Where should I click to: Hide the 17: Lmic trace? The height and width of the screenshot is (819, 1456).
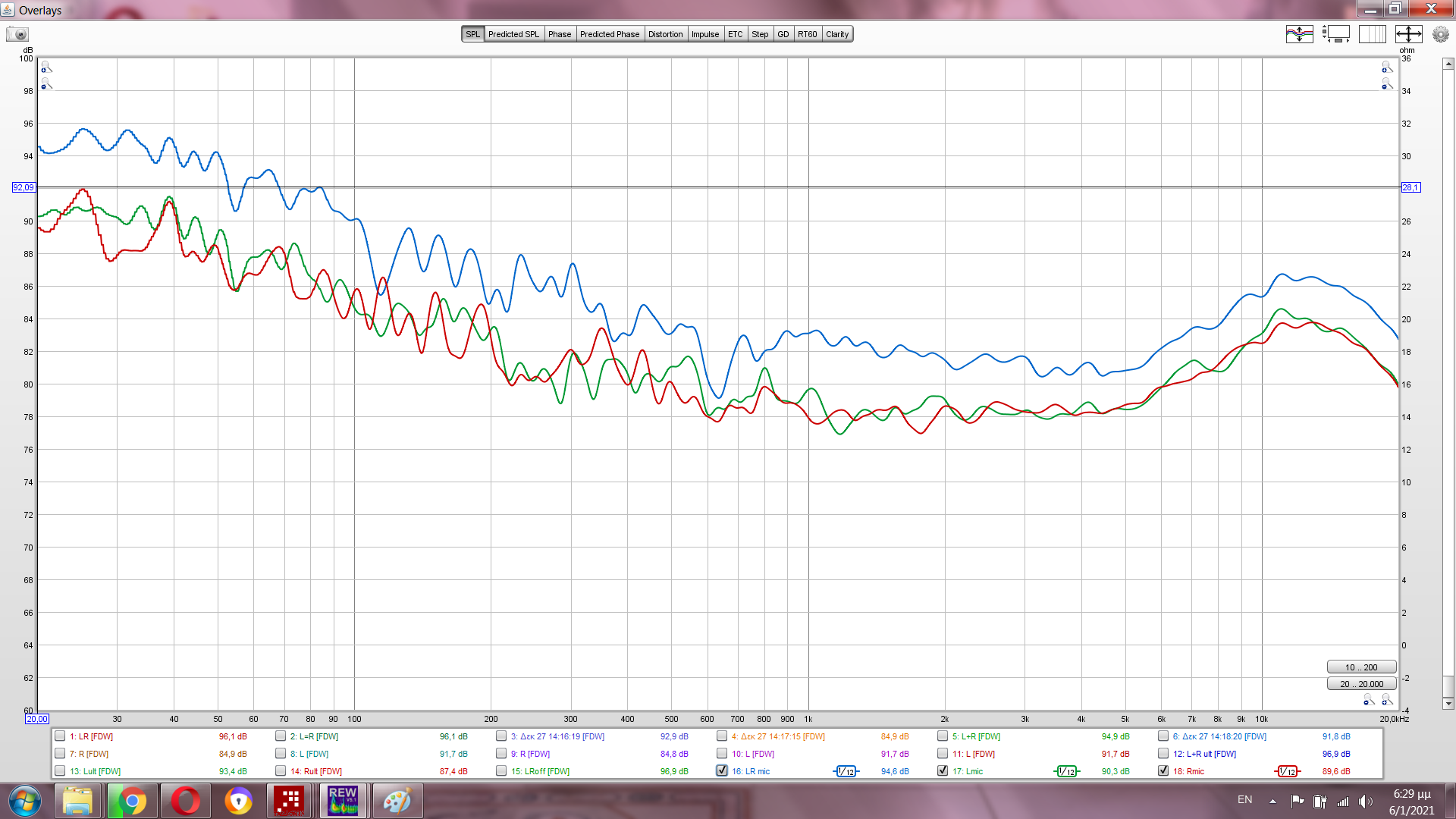943,770
